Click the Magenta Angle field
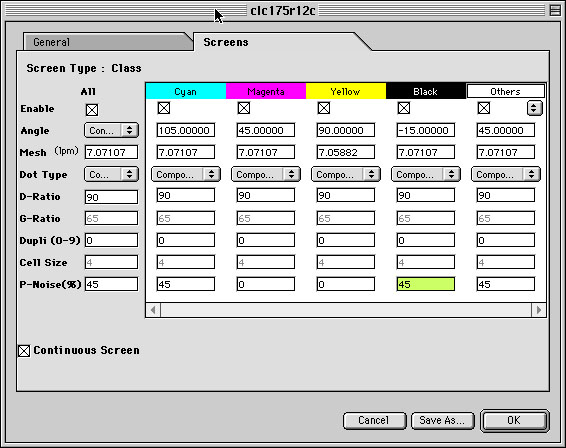 (266, 130)
